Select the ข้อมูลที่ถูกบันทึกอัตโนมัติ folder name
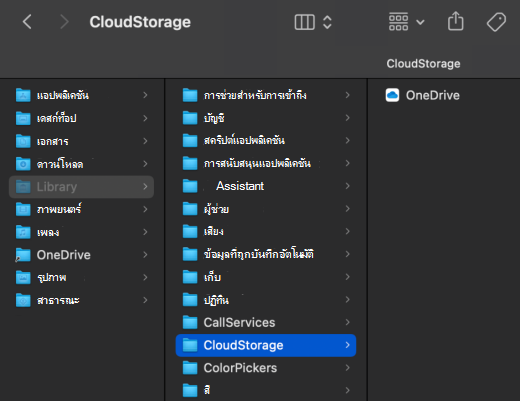This screenshot has height=401, width=520. click(258, 254)
